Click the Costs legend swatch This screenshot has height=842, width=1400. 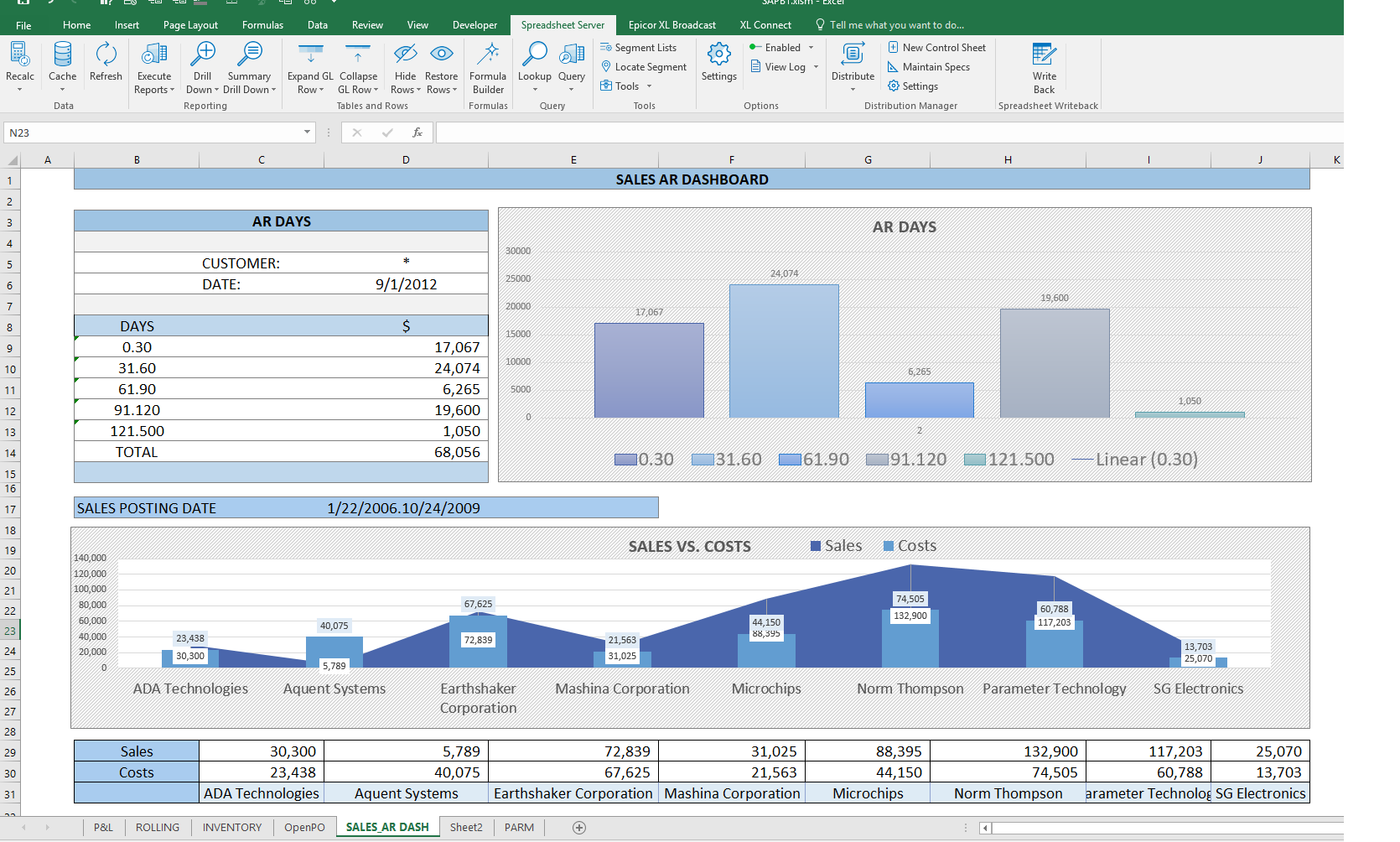[x=889, y=546]
